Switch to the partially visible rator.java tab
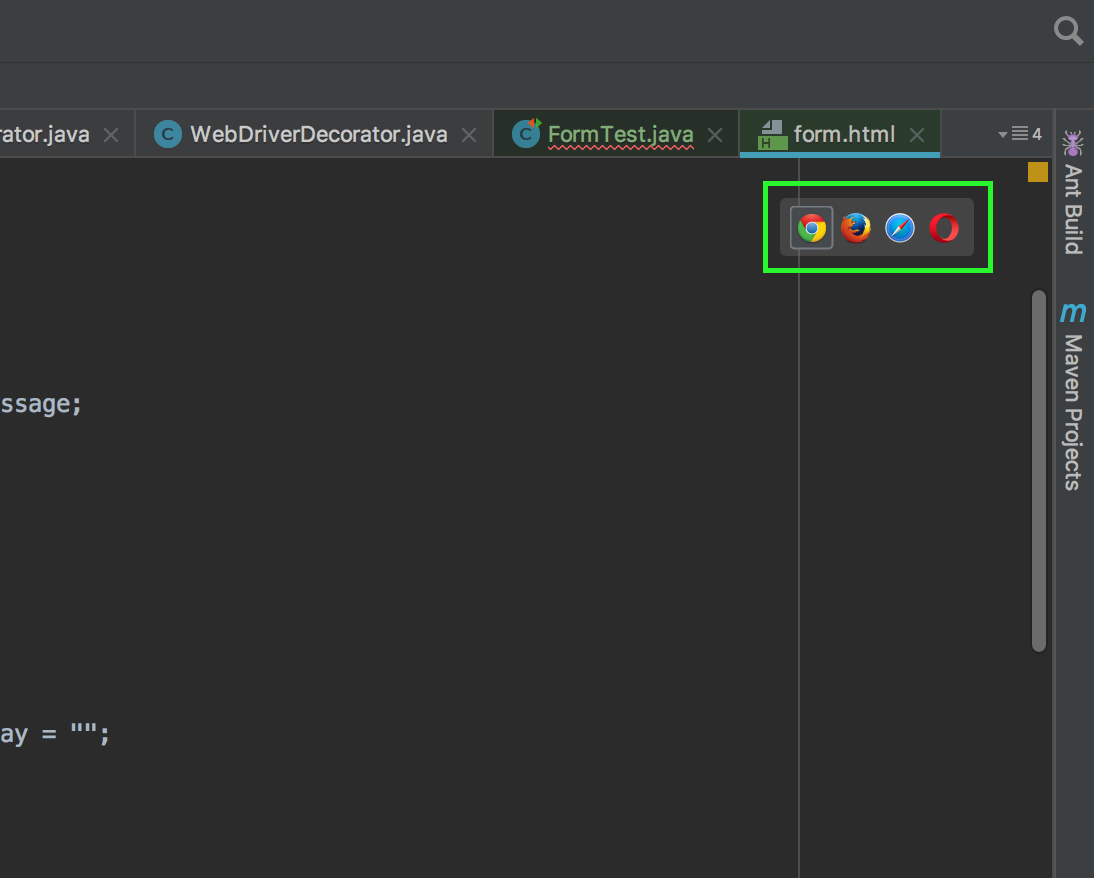Screen dimensions: 1094x878 (45, 134)
